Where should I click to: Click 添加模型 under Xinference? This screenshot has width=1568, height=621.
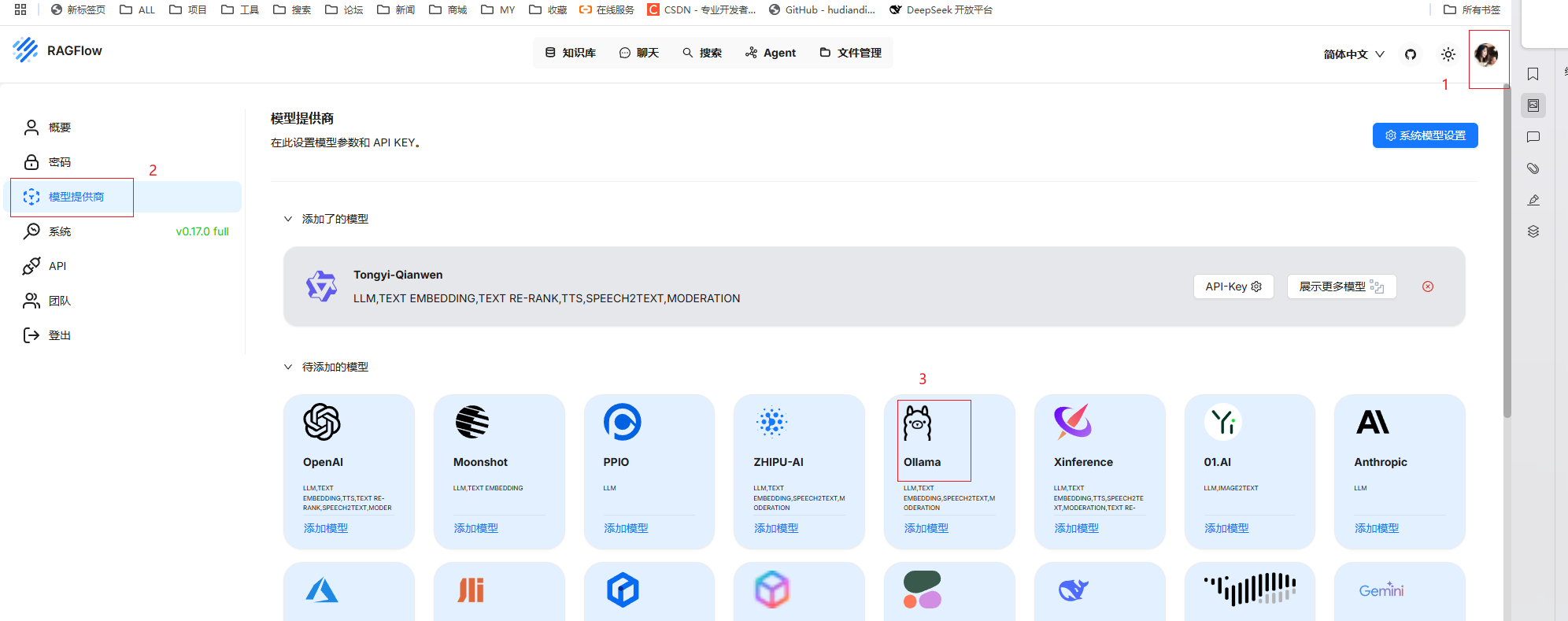[x=1077, y=528]
